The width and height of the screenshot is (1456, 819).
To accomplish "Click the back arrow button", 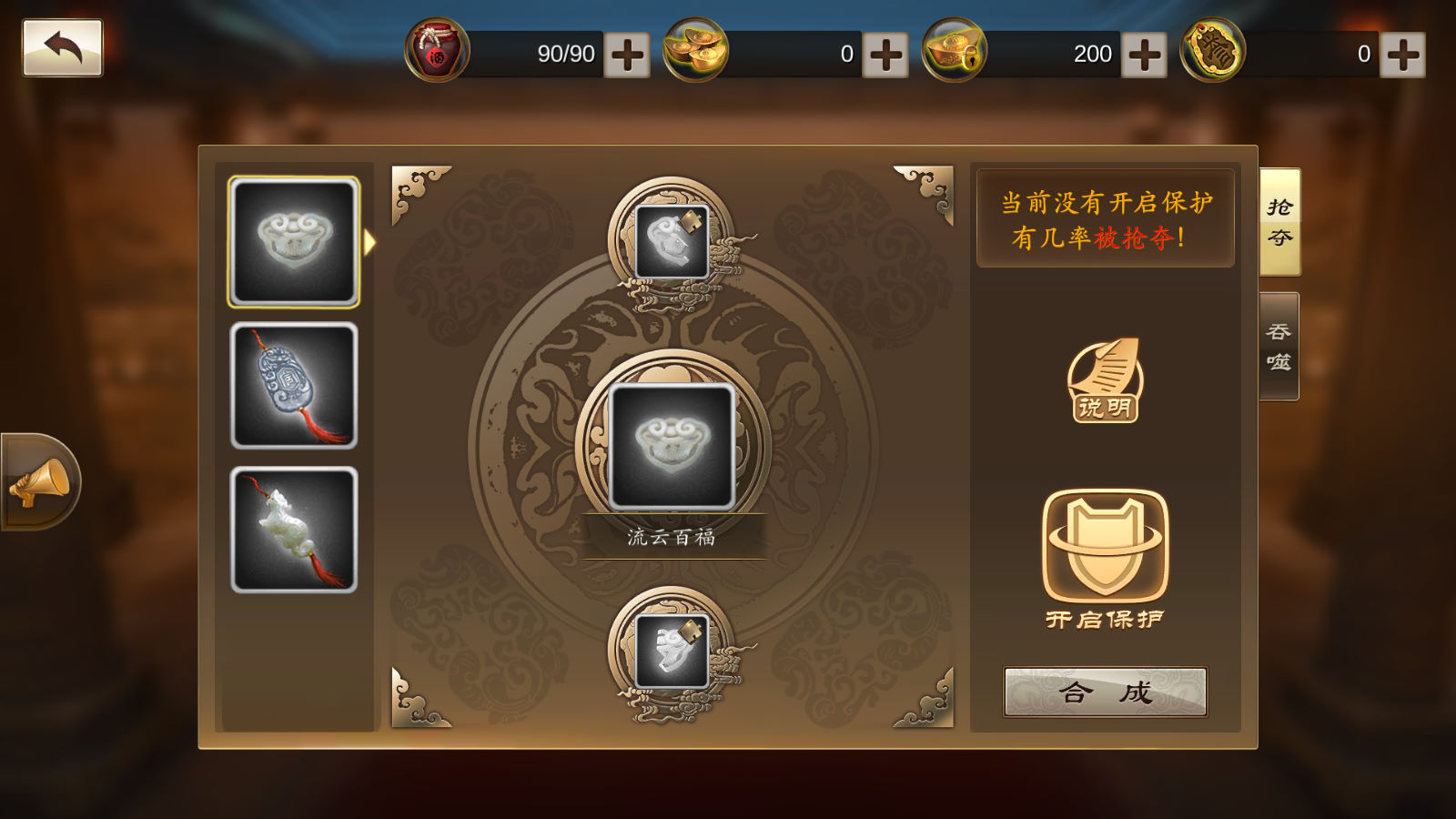I will 63,48.
